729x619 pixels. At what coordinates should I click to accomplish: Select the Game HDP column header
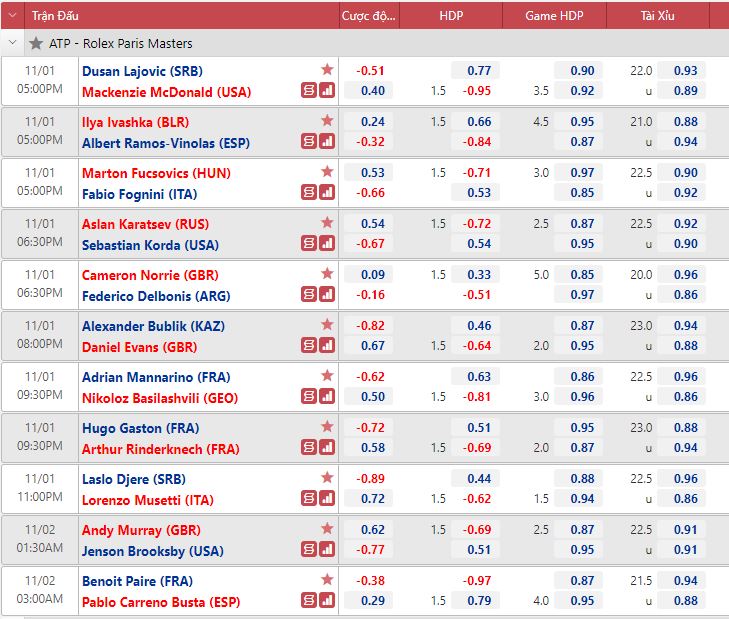coord(554,16)
